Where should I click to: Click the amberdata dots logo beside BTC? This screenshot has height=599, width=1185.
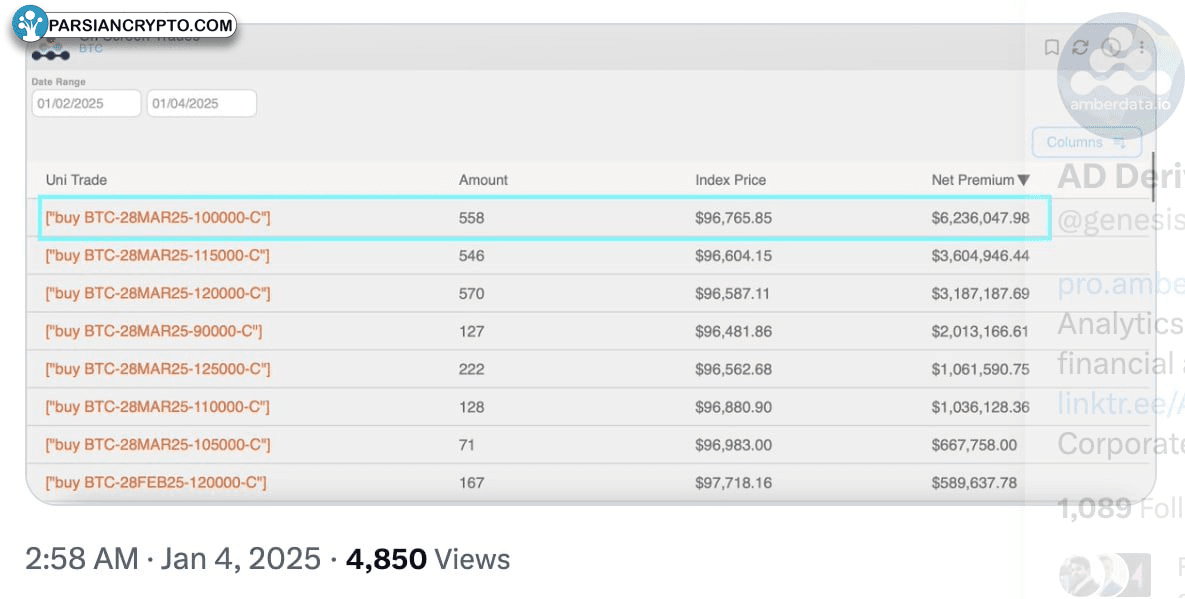pos(51,52)
